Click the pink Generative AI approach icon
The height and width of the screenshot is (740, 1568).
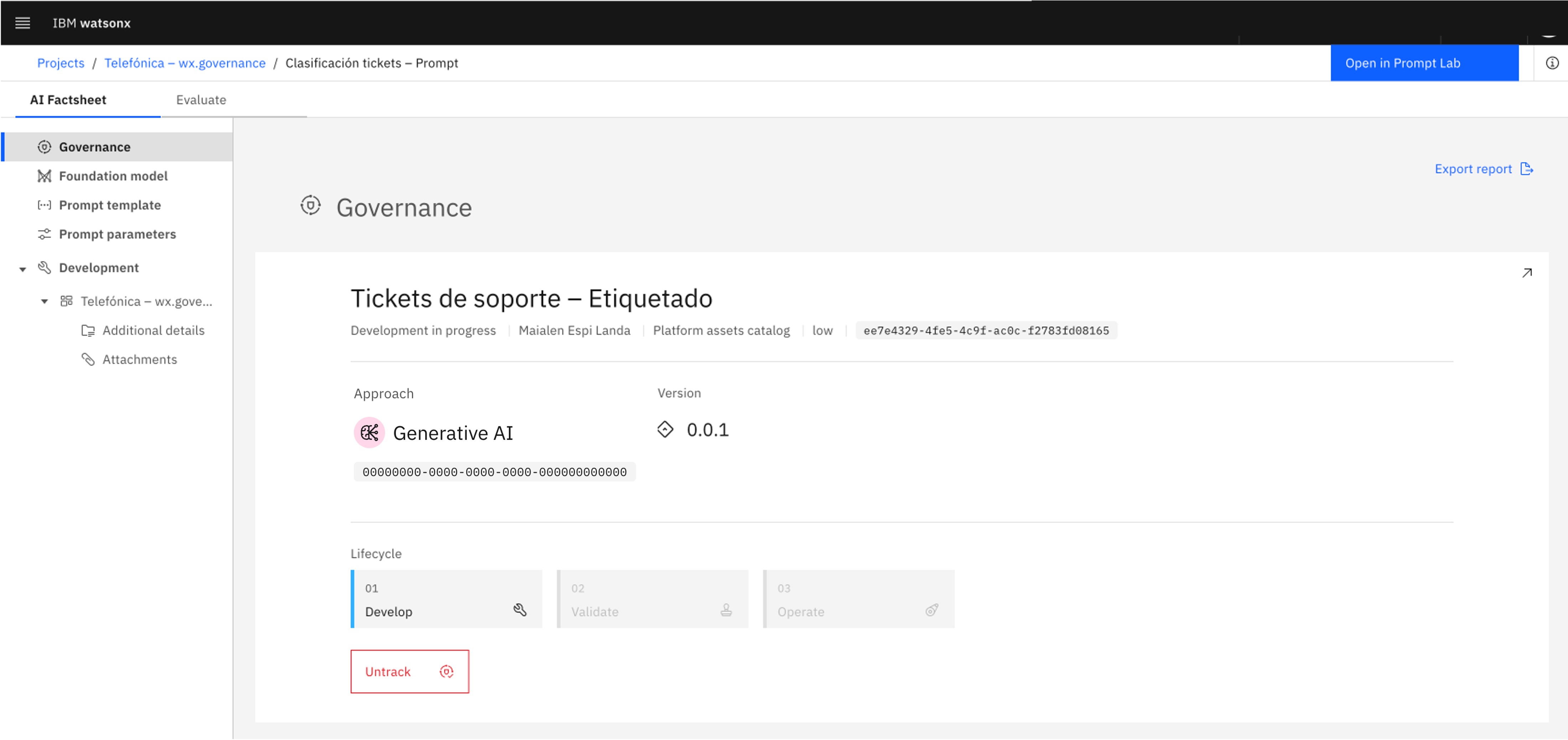(369, 433)
